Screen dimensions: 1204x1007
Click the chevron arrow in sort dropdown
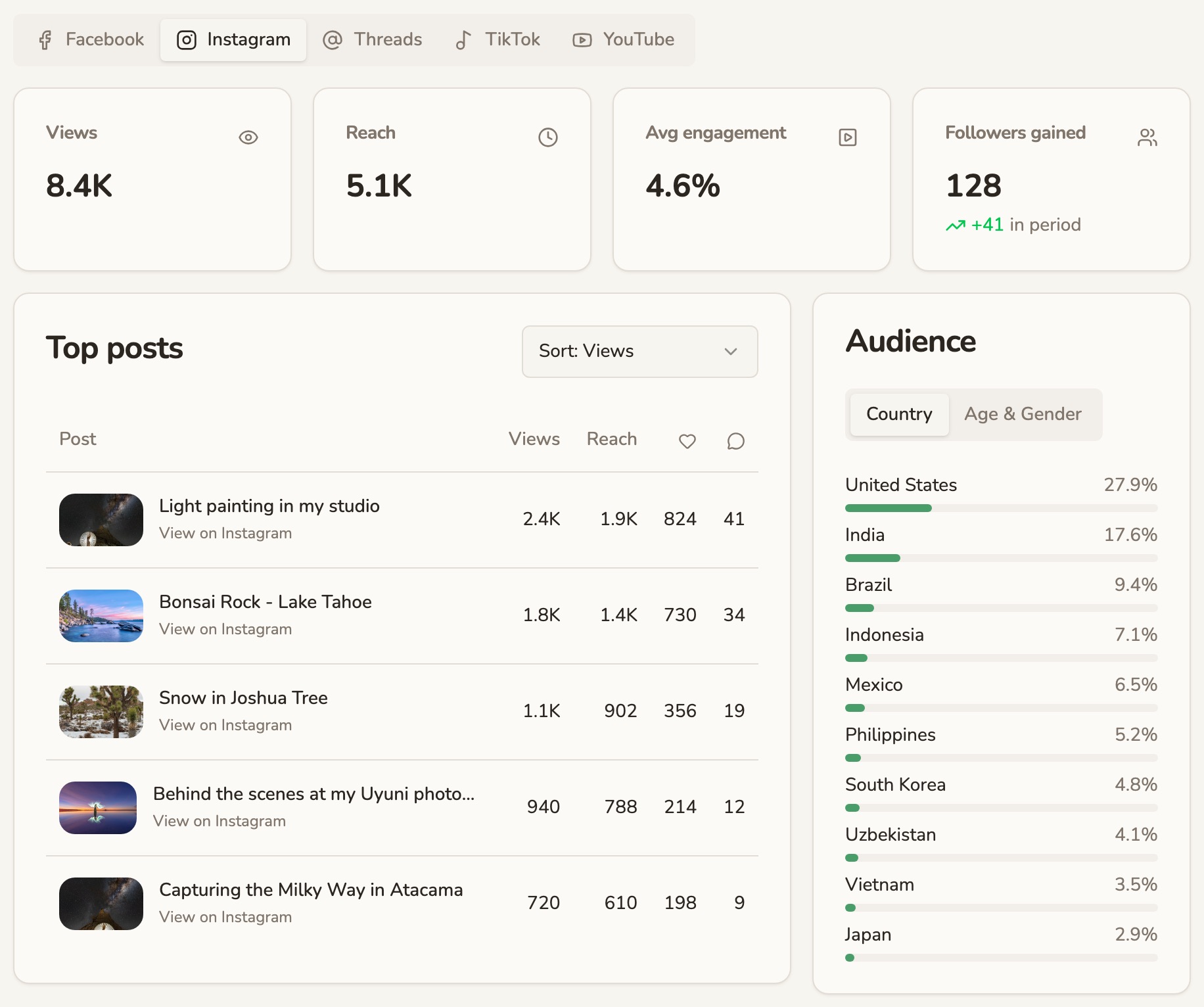pyautogui.click(x=731, y=352)
